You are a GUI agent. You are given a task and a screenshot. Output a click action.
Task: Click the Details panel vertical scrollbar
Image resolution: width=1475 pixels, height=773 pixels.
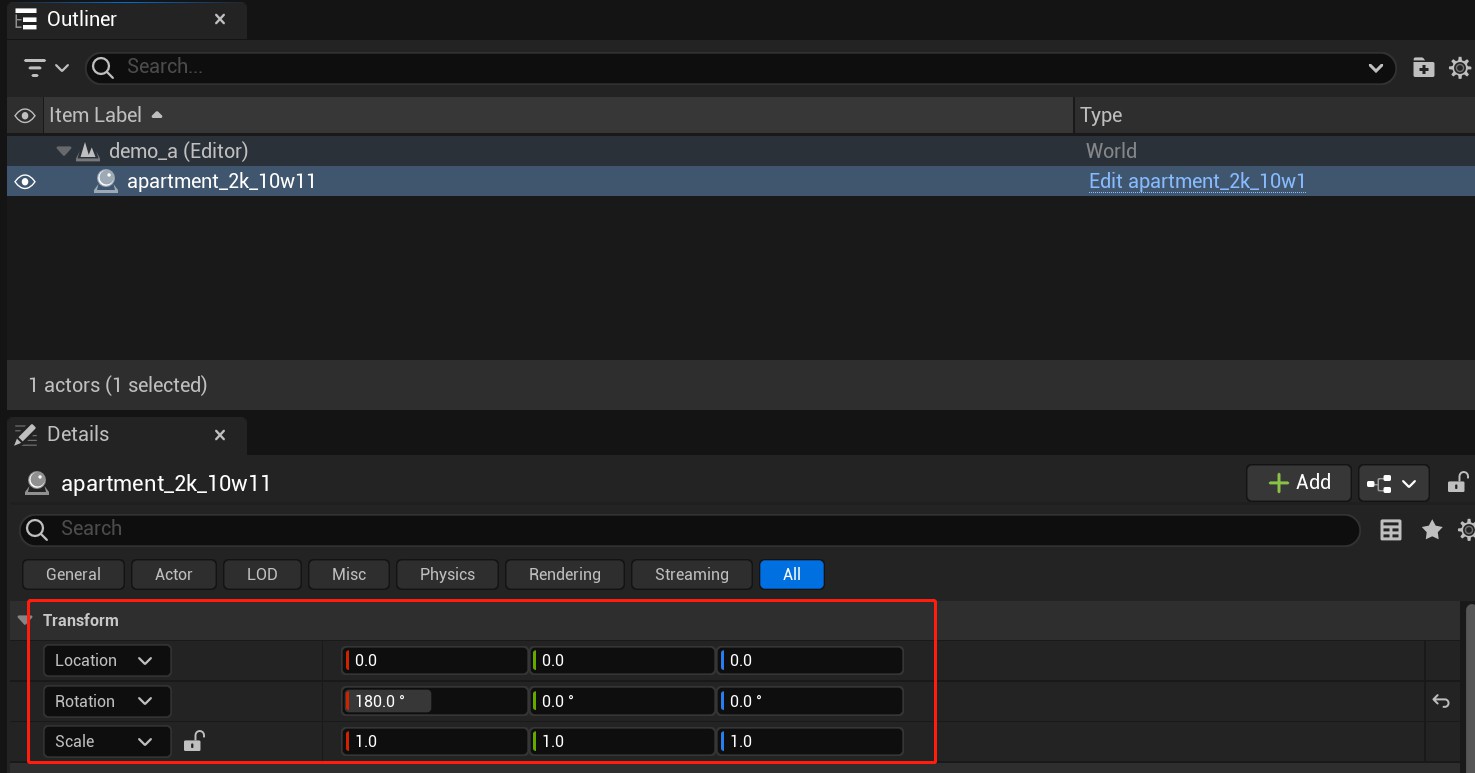(x=1469, y=687)
